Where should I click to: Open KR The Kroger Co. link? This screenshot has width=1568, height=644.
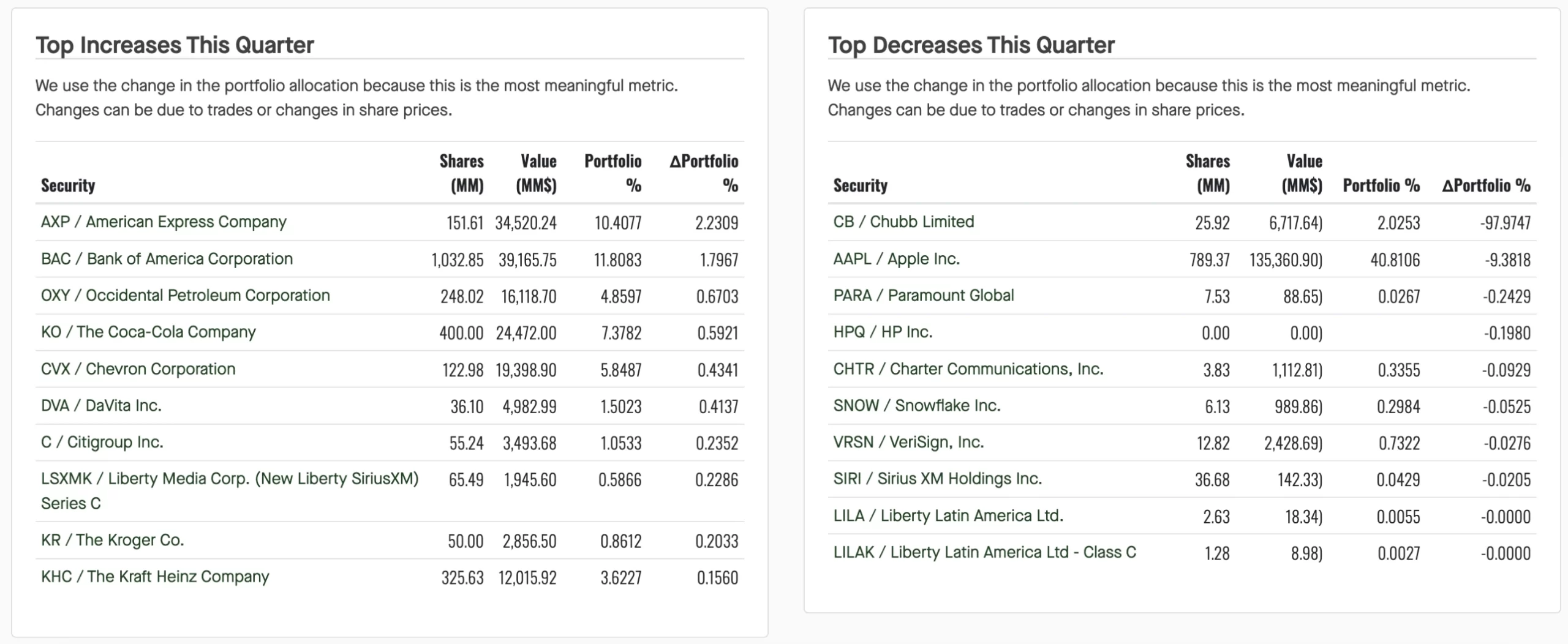[113, 540]
